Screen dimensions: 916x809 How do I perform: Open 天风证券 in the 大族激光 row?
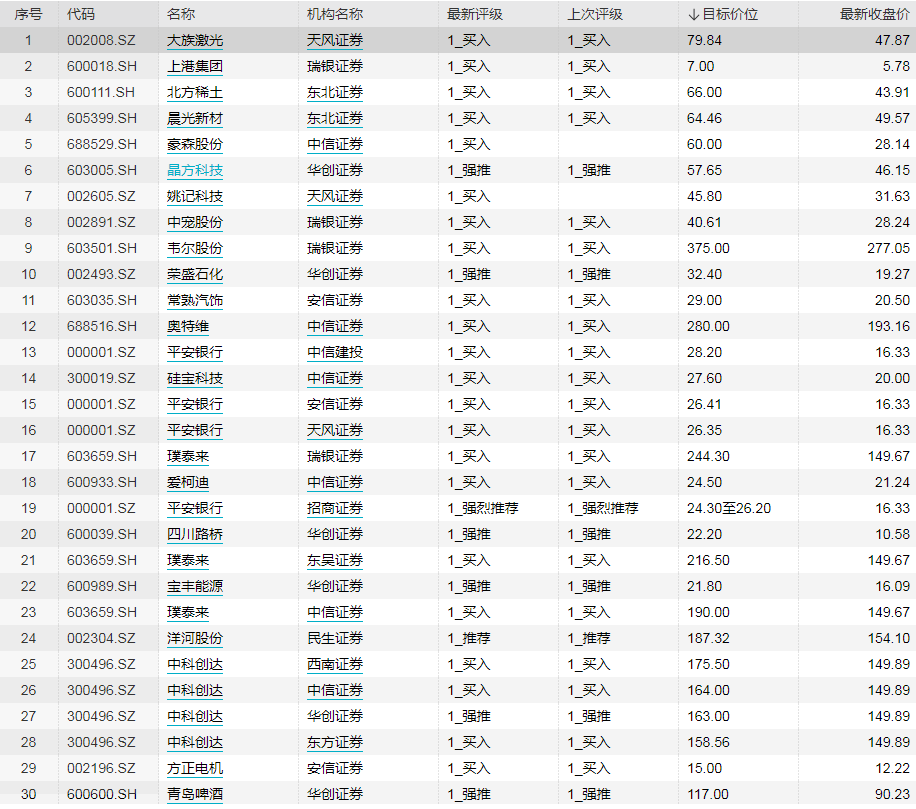tap(335, 40)
